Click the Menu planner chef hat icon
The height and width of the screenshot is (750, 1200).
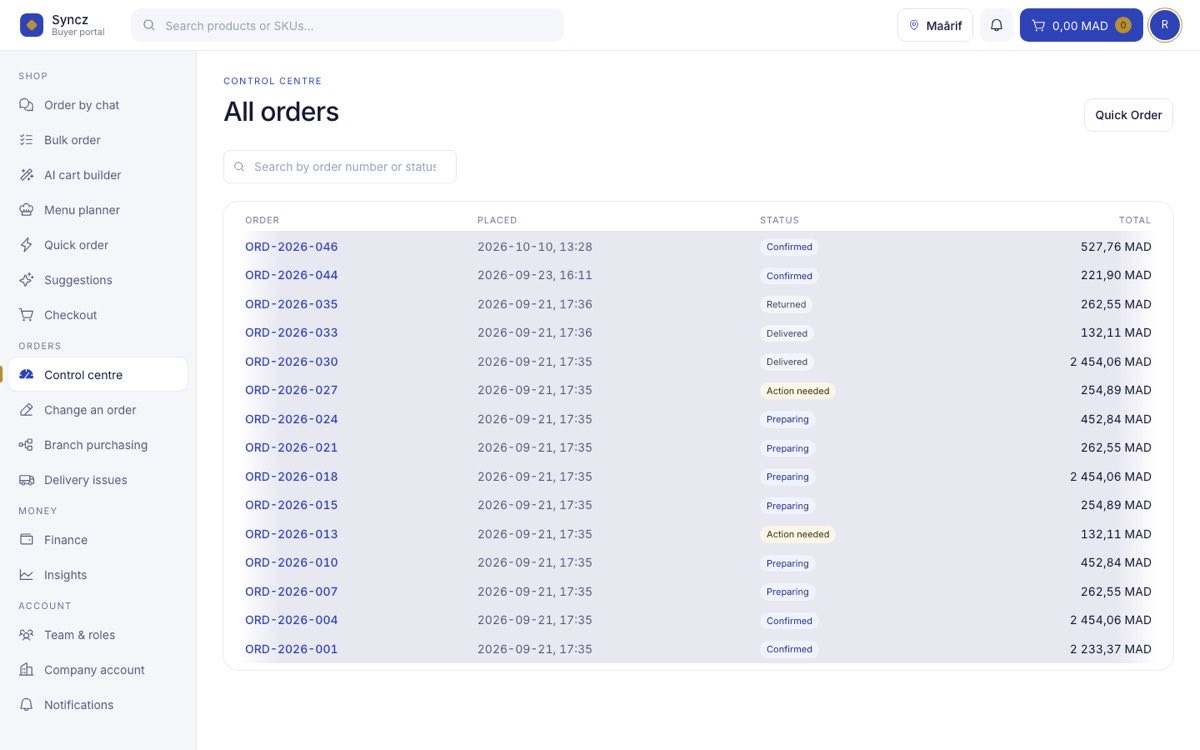click(26, 210)
